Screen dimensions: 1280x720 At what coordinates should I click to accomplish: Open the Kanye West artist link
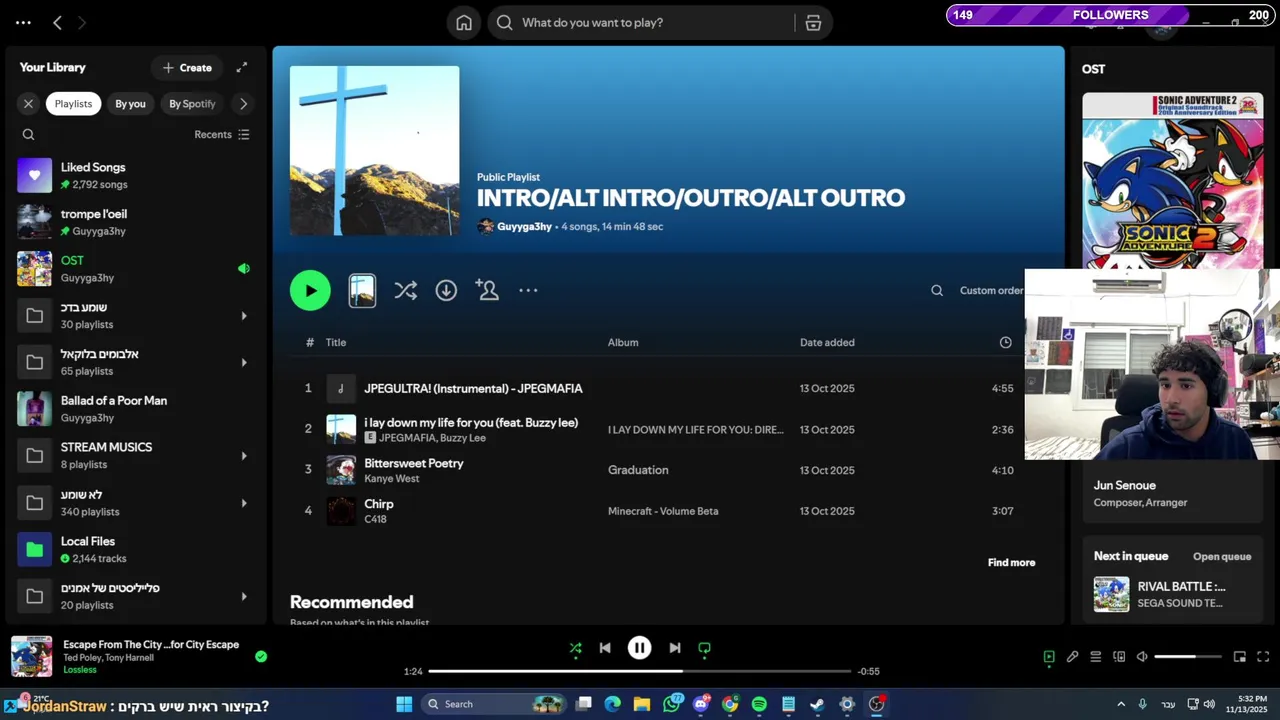coord(392,479)
